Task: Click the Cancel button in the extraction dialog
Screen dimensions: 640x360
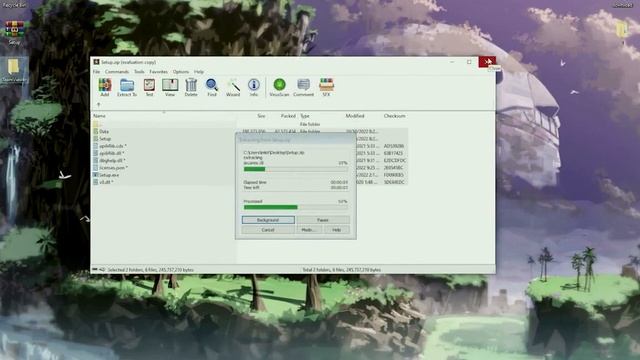Action: (268, 230)
